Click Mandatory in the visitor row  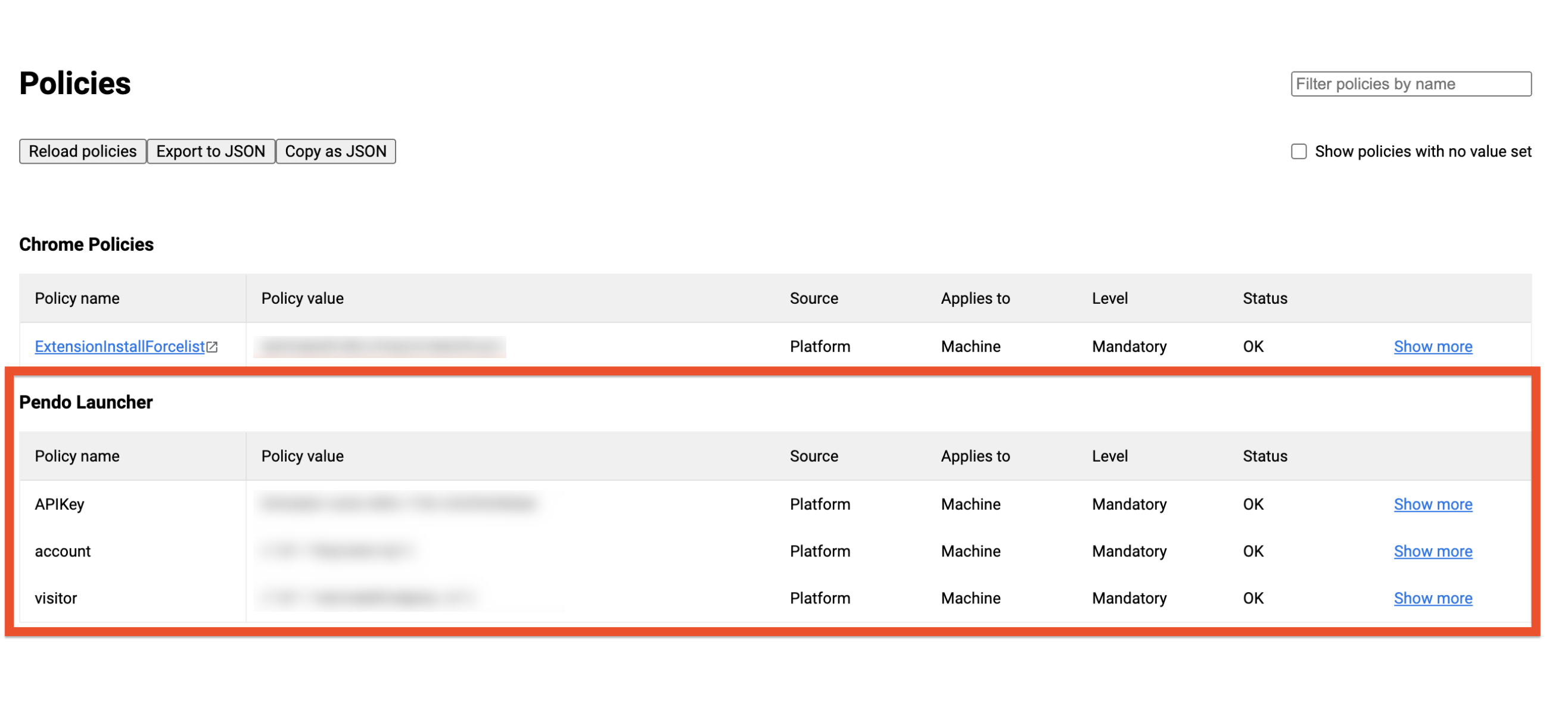coord(1129,597)
